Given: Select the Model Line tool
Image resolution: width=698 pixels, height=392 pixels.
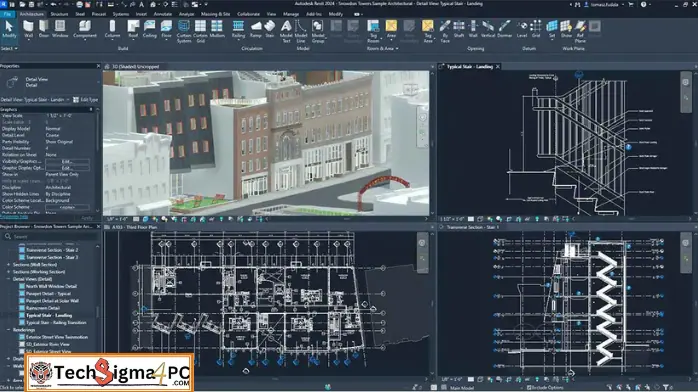Looking at the screenshot, I should click(301, 32).
